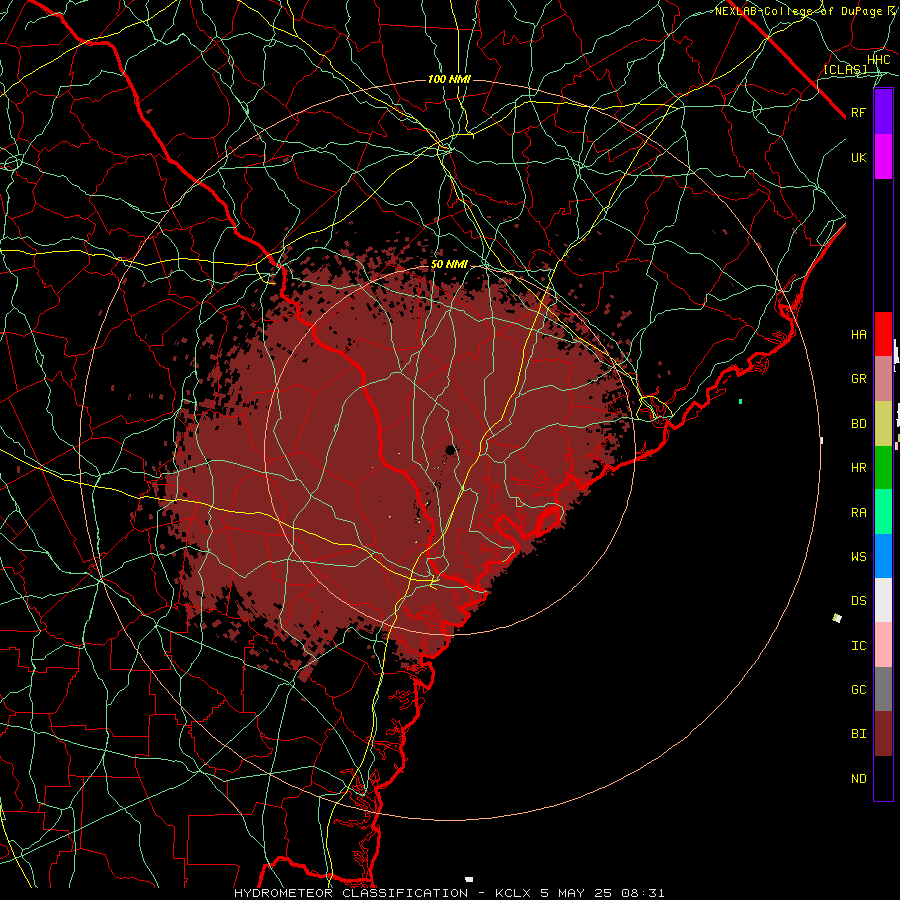900x900 pixels.
Task: Click the black radar site hole in the echo
Action: click(451, 449)
